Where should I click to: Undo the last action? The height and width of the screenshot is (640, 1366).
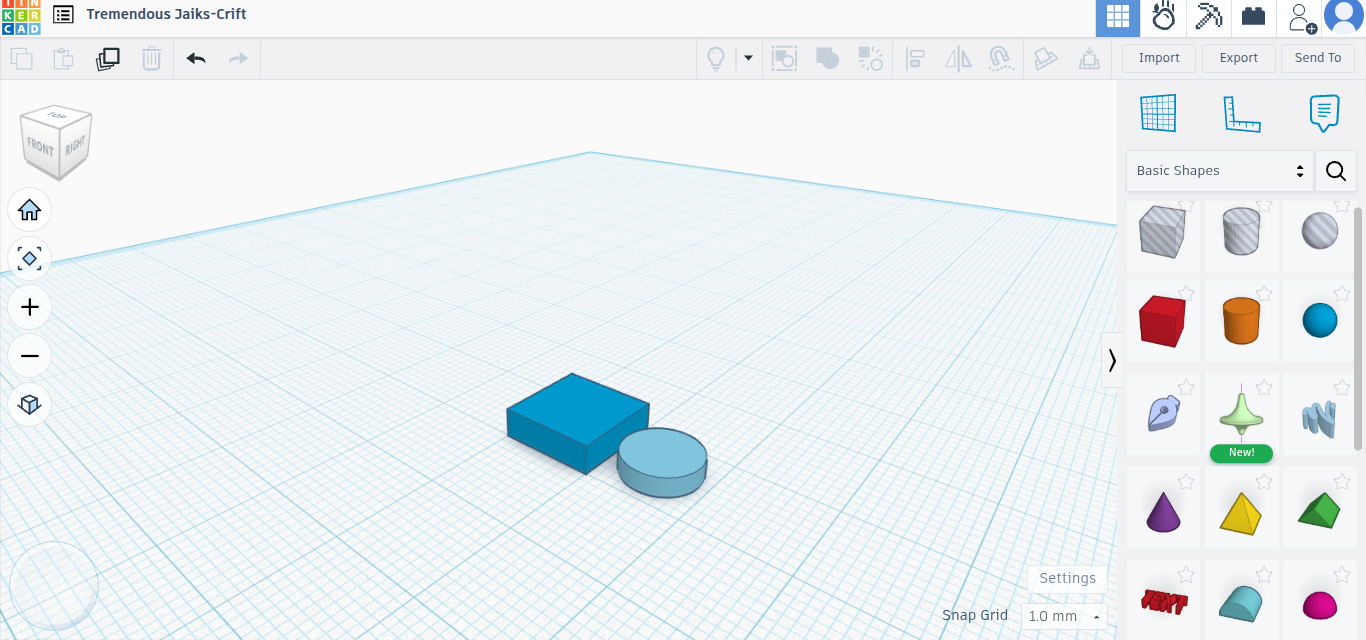coord(196,59)
